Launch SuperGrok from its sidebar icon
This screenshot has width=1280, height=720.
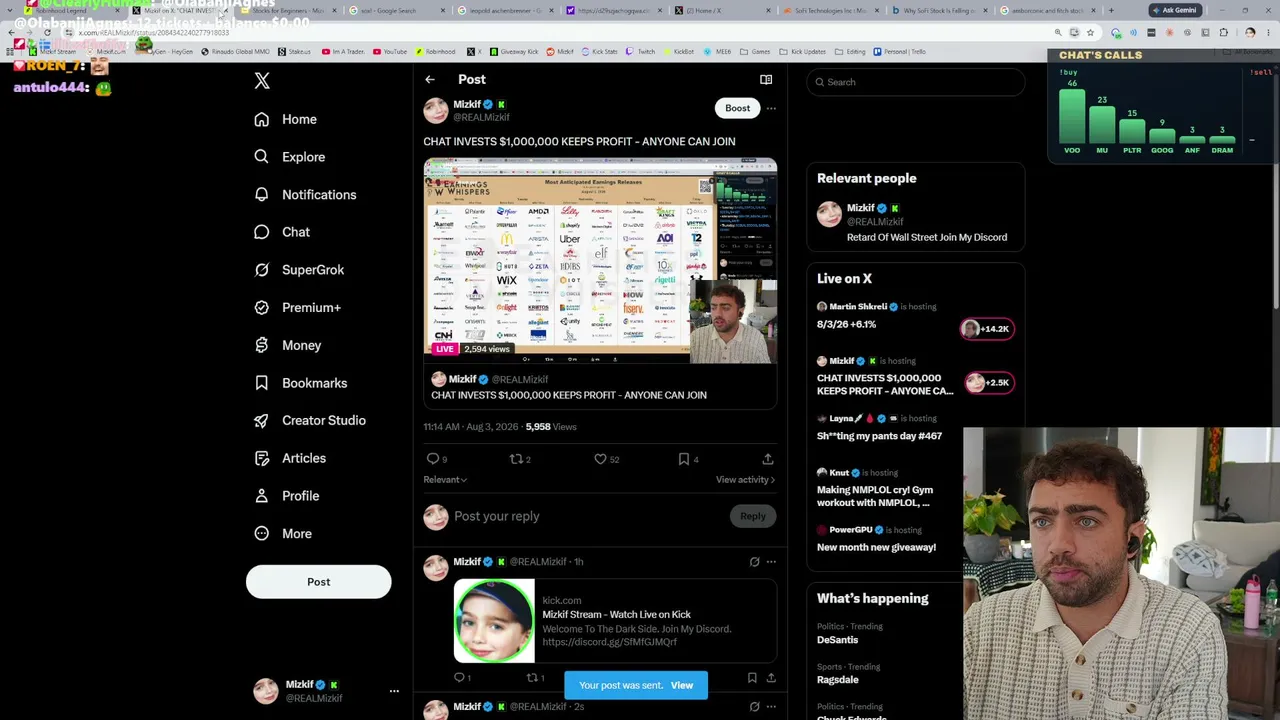[262, 270]
